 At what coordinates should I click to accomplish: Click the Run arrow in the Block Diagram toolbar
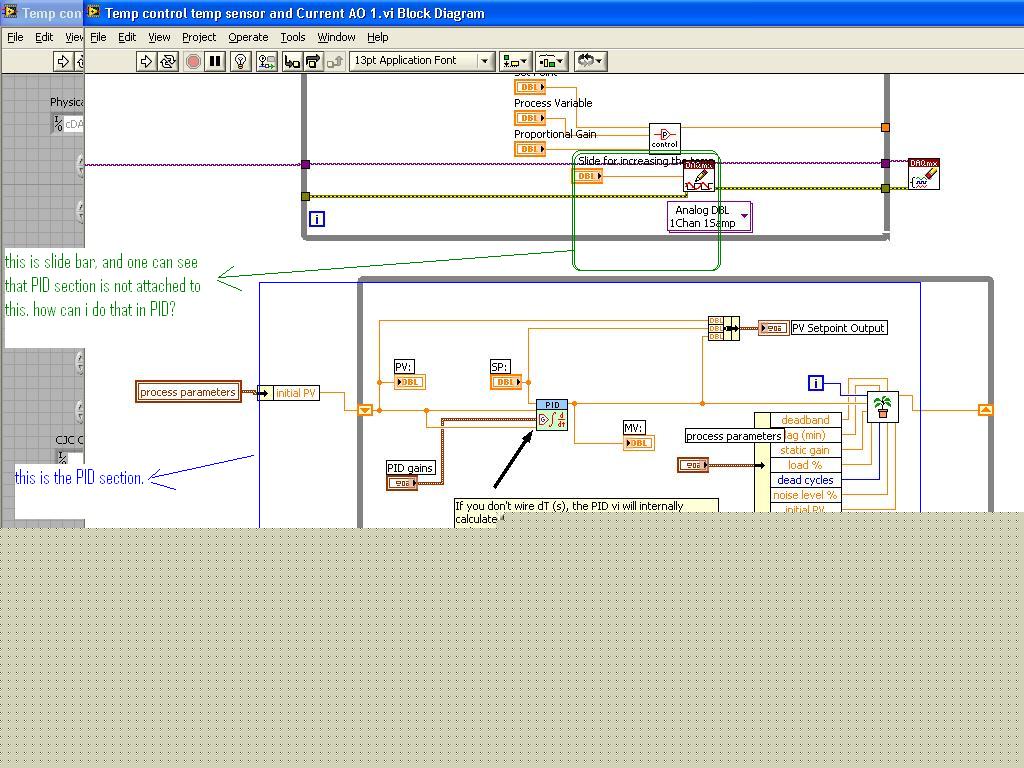click(x=146, y=61)
